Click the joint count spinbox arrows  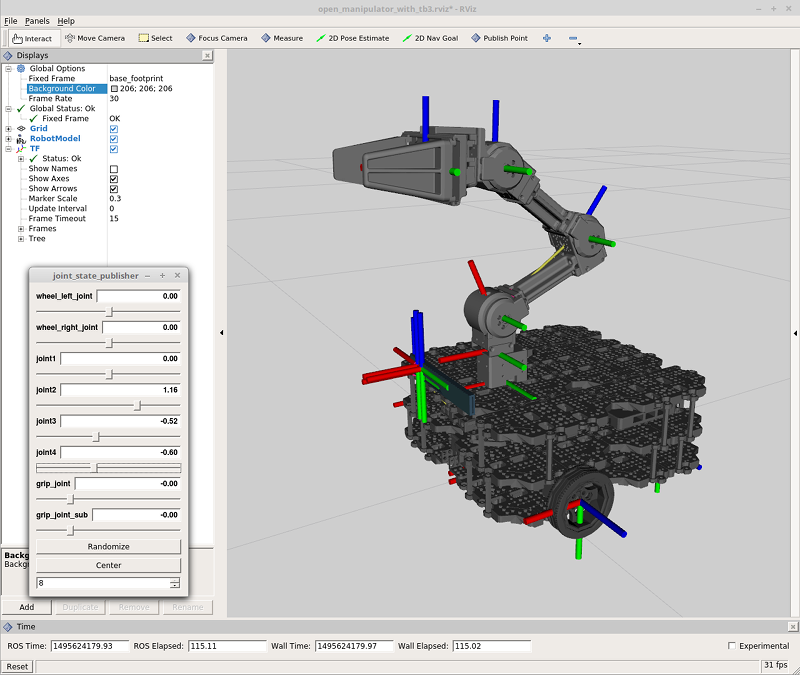tap(175, 583)
